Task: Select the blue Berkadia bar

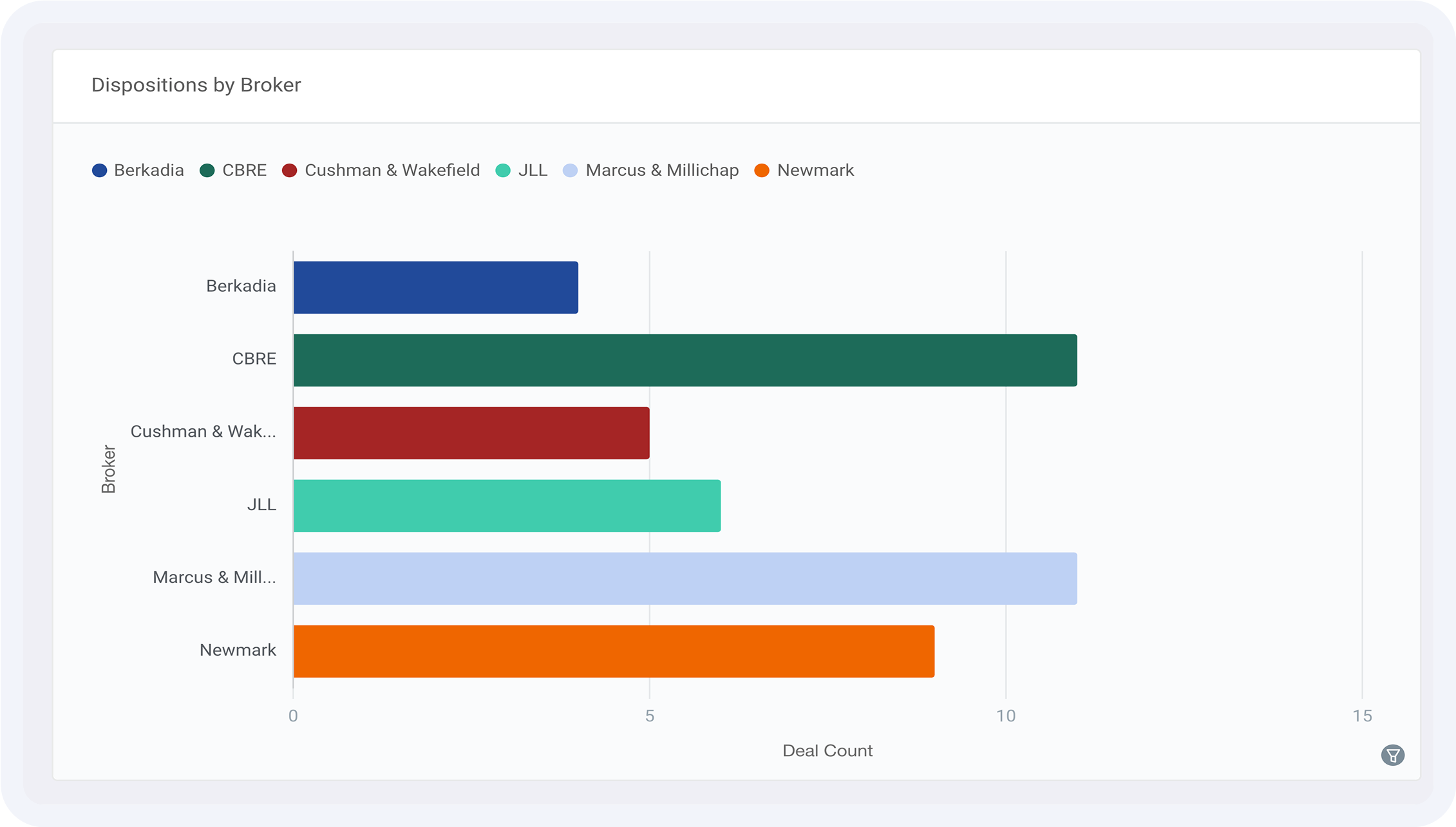Action: pyautogui.click(x=436, y=287)
